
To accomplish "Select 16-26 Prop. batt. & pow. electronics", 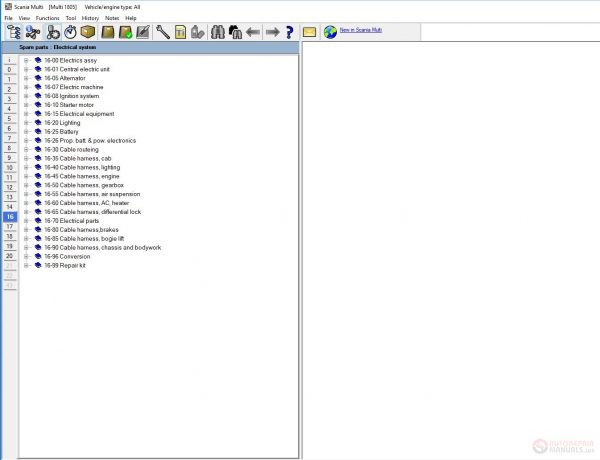I will 90,141.
